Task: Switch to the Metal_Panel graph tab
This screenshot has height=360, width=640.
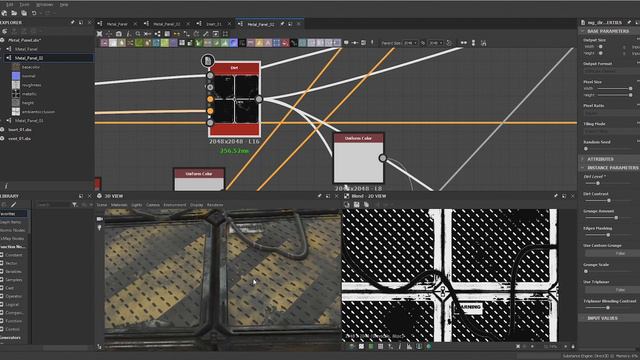Action: pyautogui.click(x=117, y=24)
